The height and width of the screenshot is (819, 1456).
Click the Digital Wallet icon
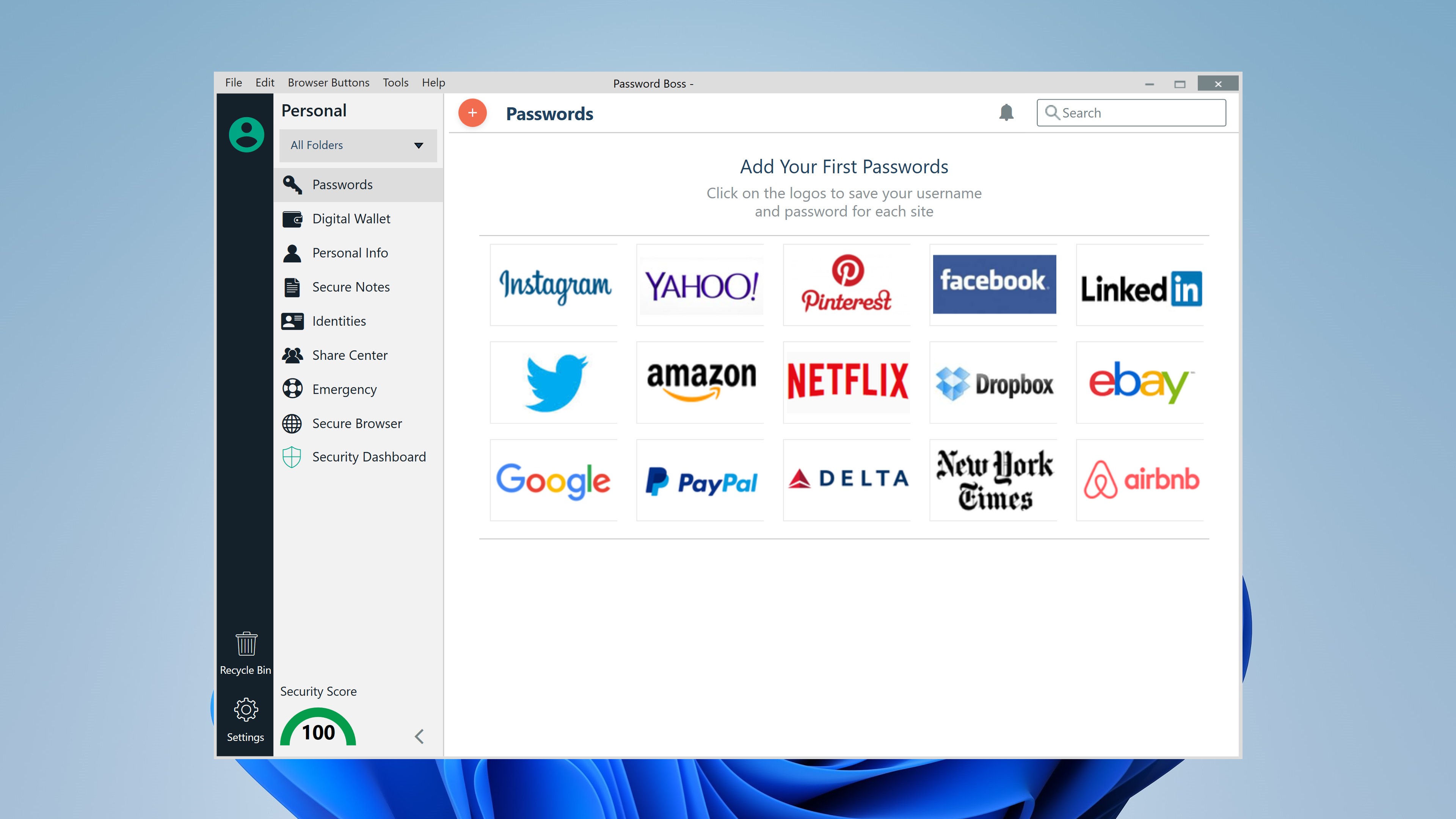pyautogui.click(x=292, y=219)
